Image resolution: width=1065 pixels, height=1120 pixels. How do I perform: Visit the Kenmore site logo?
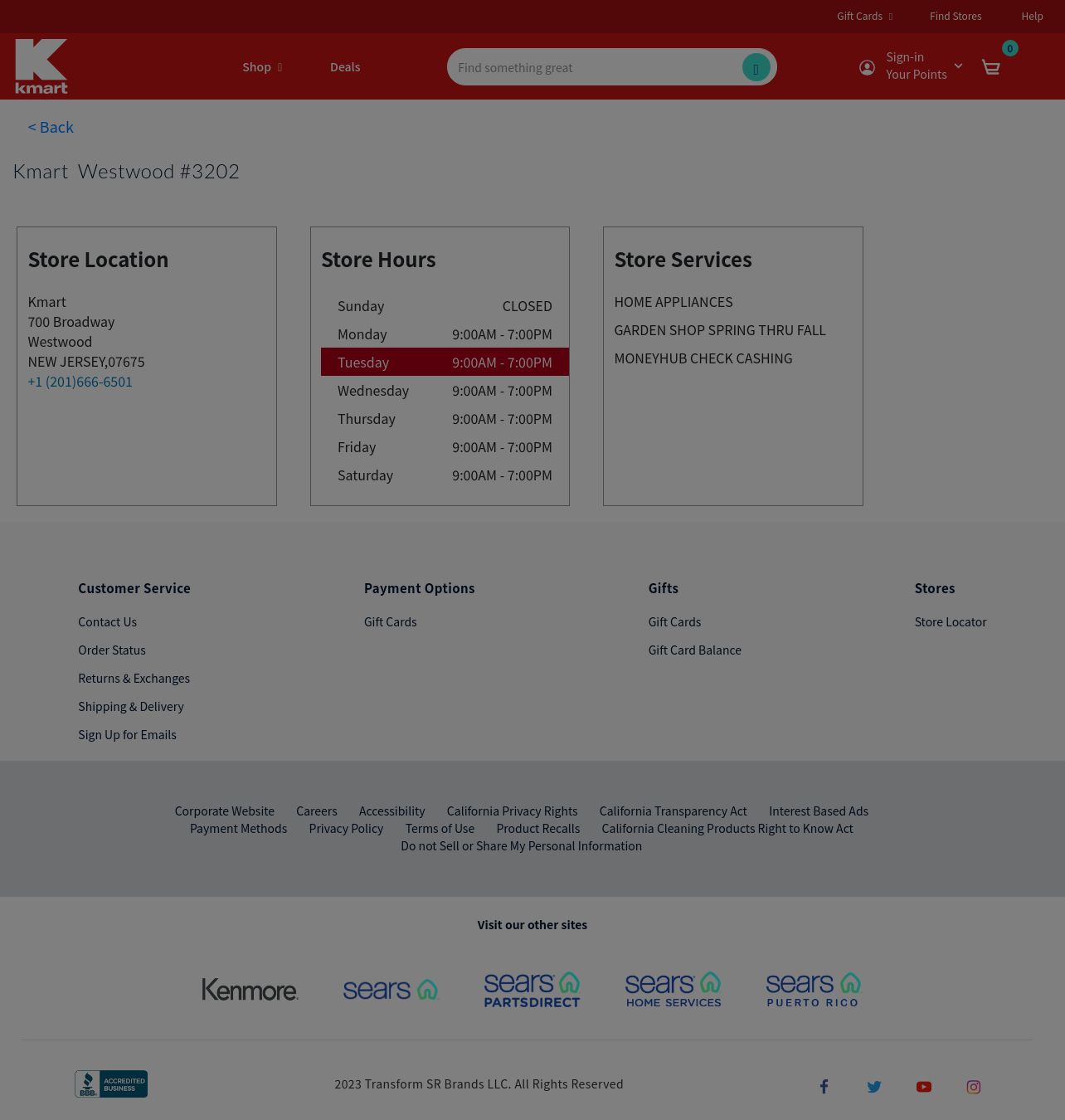pyautogui.click(x=250, y=989)
